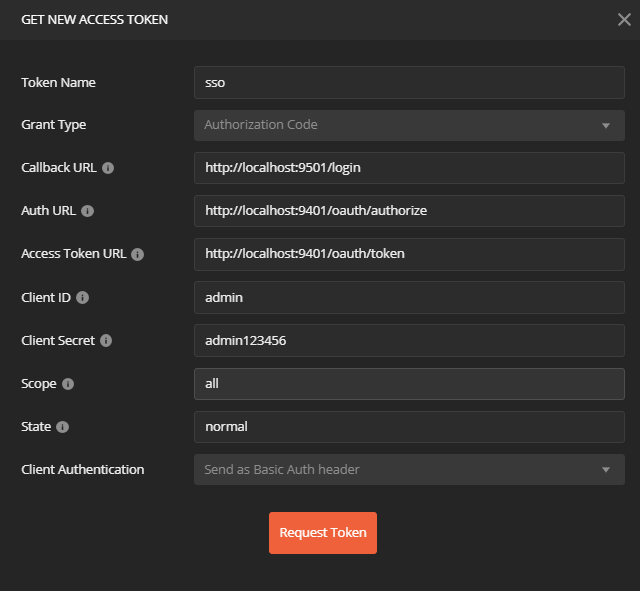Select the State input field
Screen dimensions: 640x591
point(408,426)
